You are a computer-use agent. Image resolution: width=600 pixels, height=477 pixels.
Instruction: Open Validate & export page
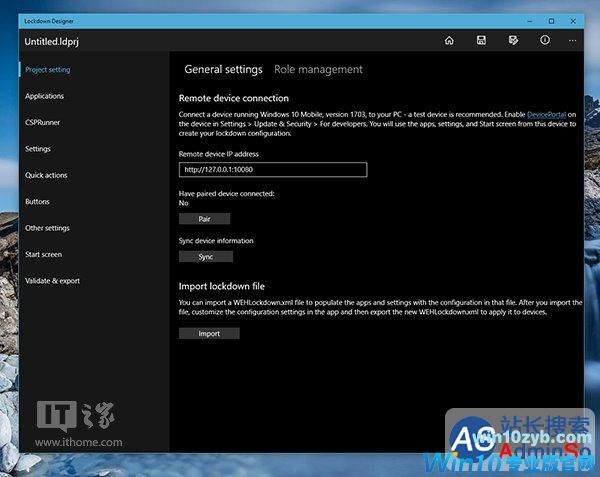pos(52,281)
